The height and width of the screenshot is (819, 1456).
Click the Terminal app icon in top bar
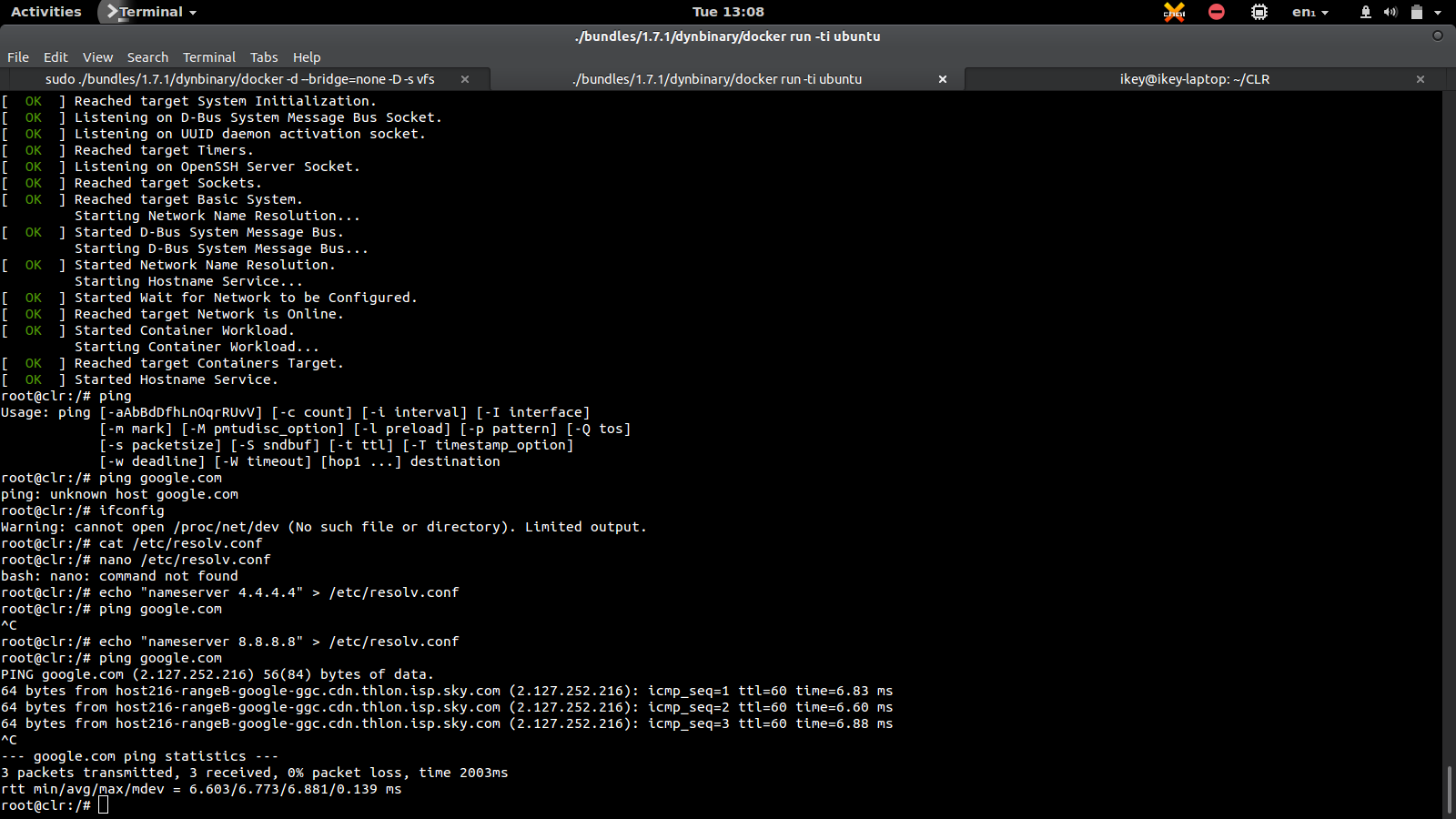point(112,12)
